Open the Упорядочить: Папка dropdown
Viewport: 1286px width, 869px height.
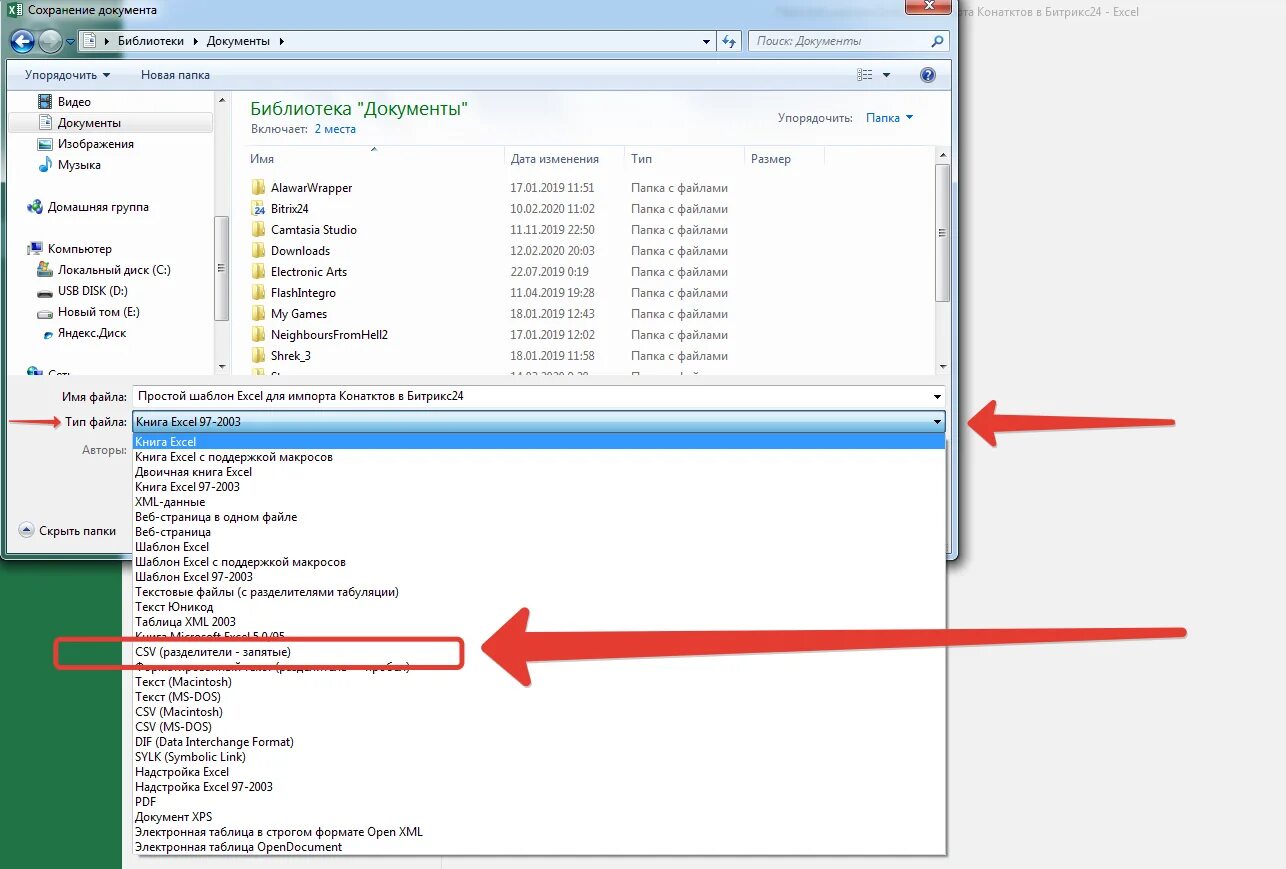click(x=889, y=118)
